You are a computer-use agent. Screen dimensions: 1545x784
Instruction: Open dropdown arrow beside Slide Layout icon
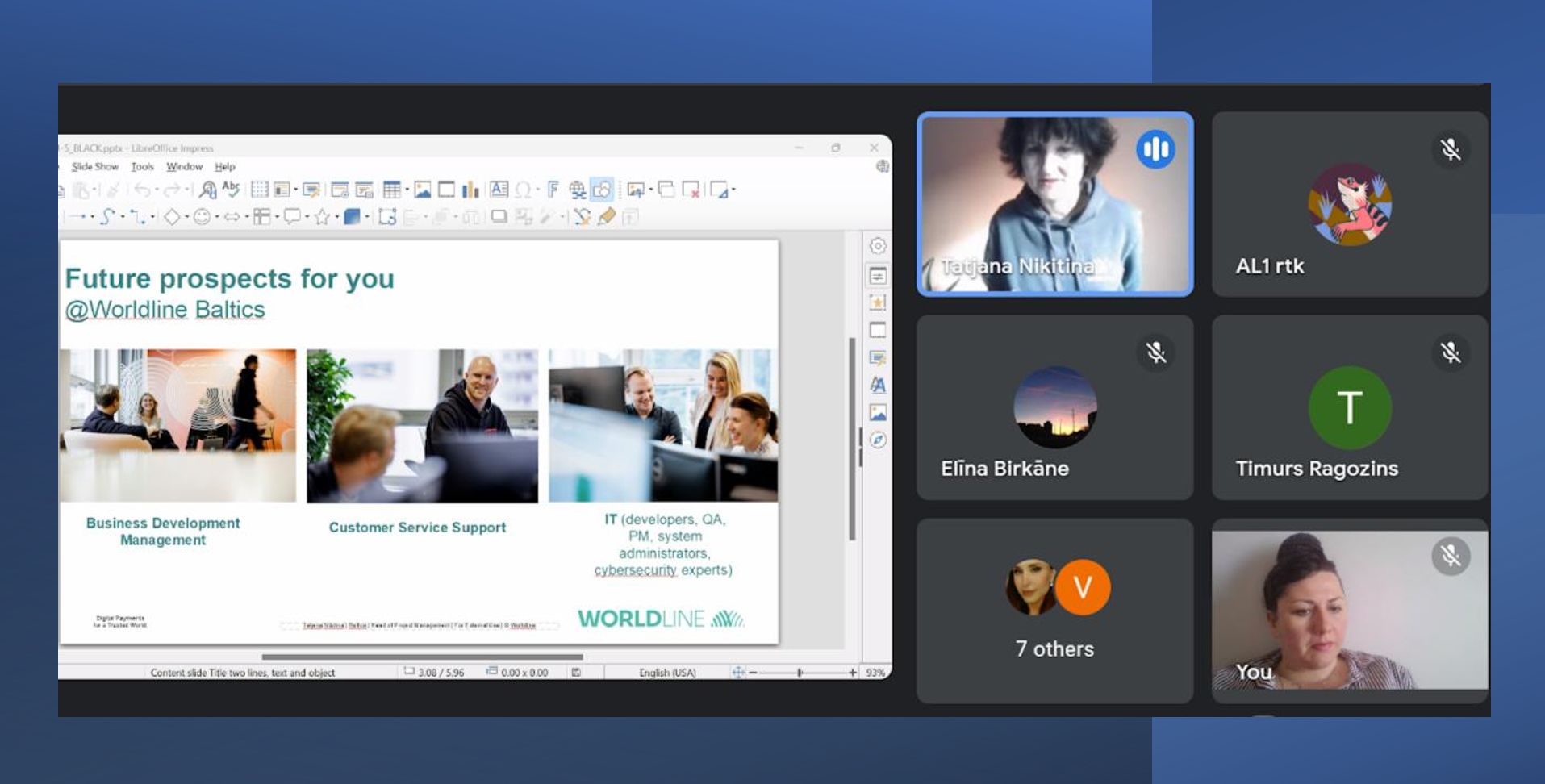click(733, 190)
